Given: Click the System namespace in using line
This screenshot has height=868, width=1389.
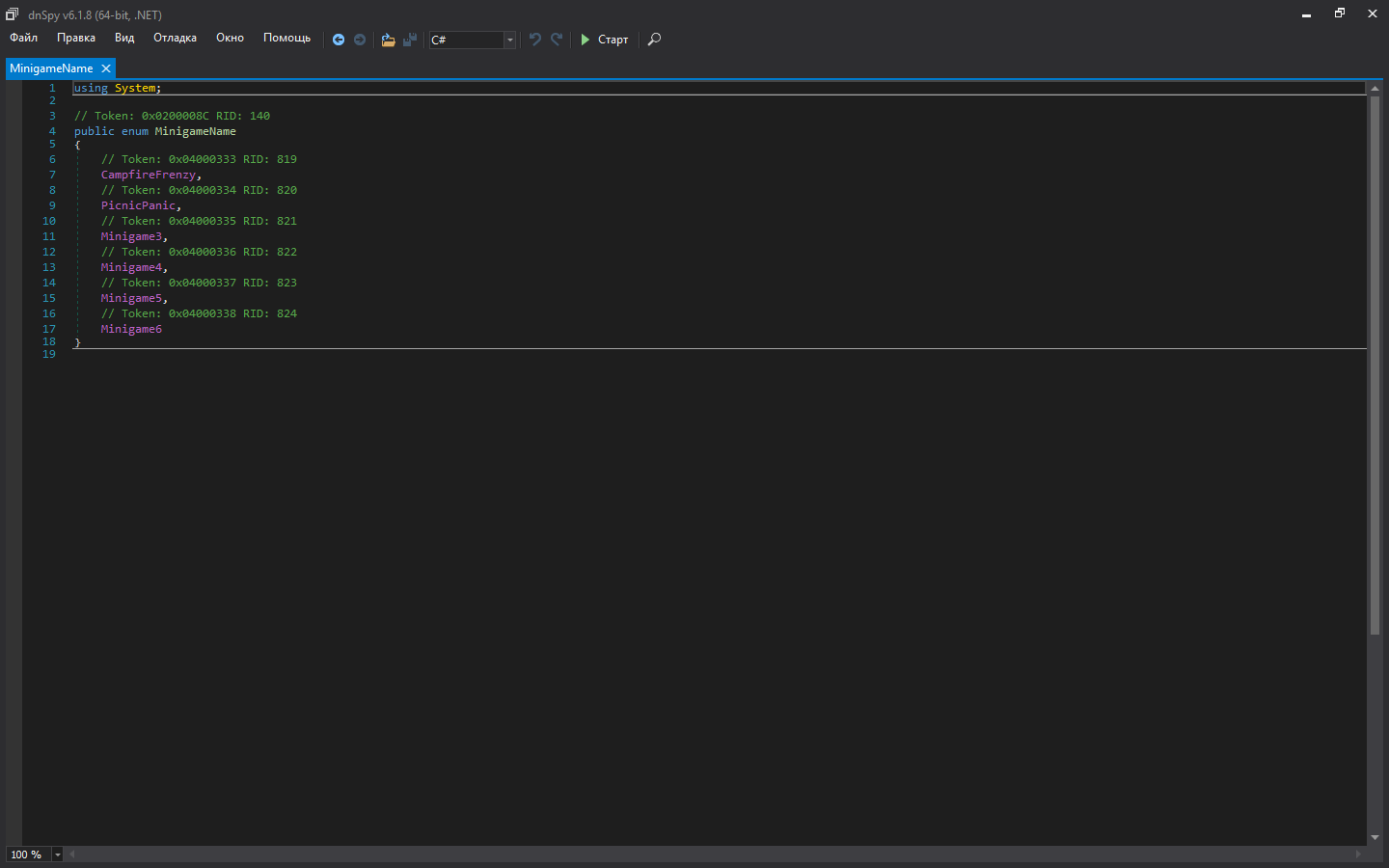Looking at the screenshot, I should point(135,88).
